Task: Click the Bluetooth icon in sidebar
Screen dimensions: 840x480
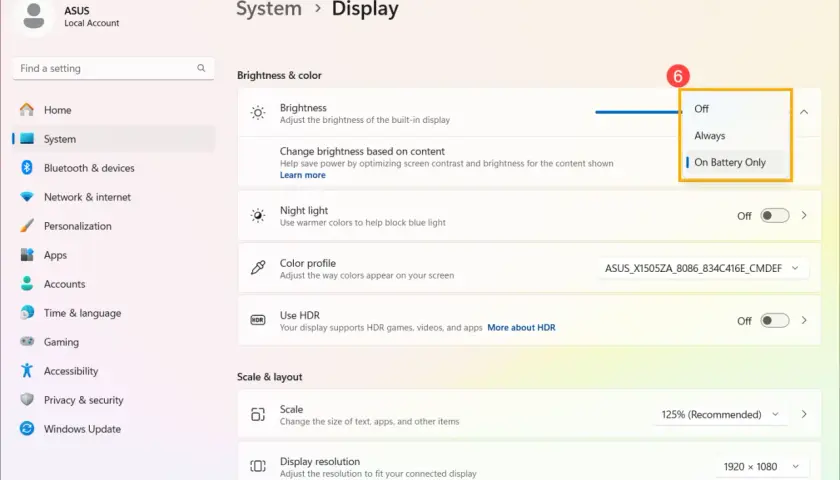Action: tap(27, 168)
